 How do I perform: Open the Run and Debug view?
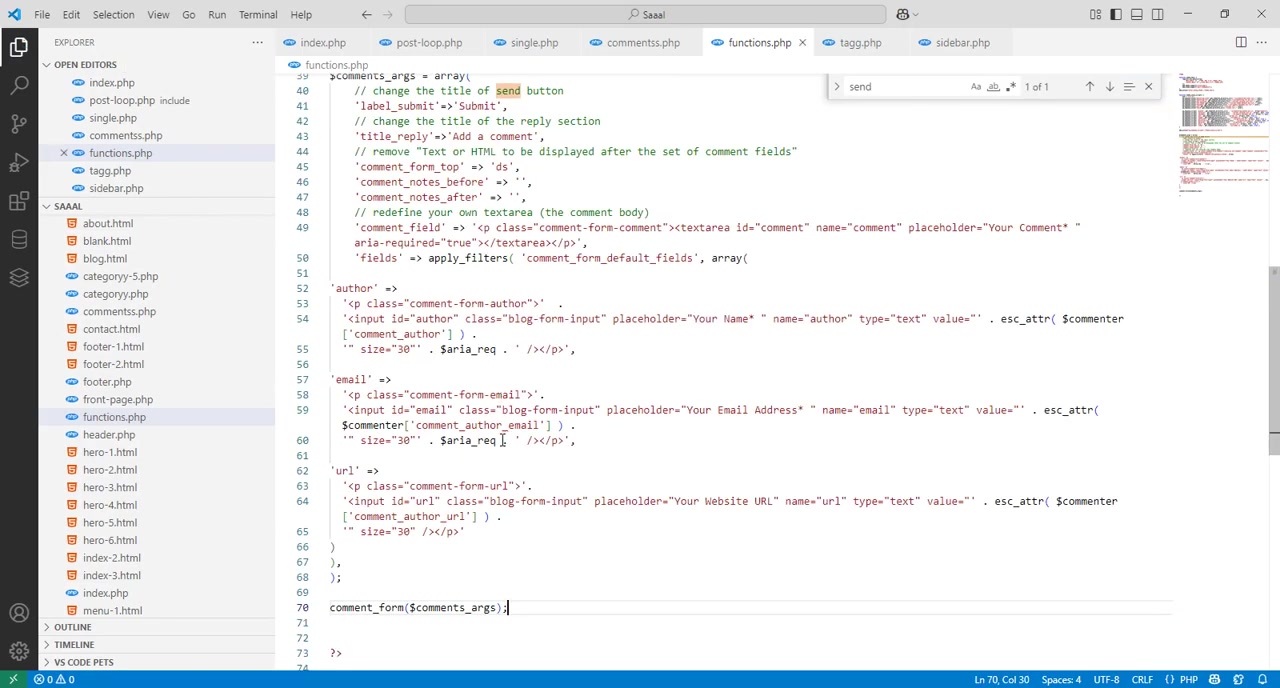[19, 163]
